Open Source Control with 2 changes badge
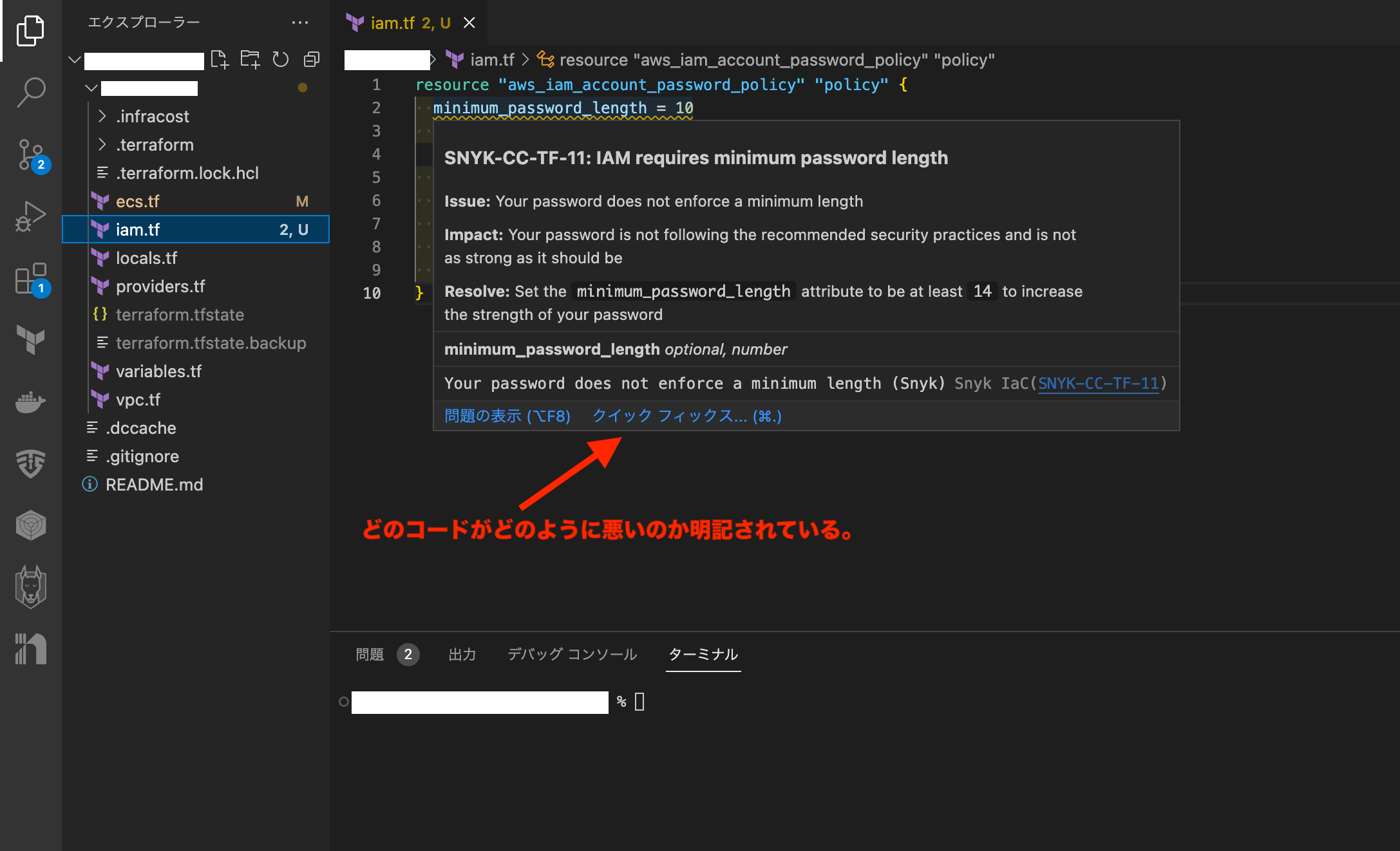The width and height of the screenshot is (1400, 851). click(30, 155)
